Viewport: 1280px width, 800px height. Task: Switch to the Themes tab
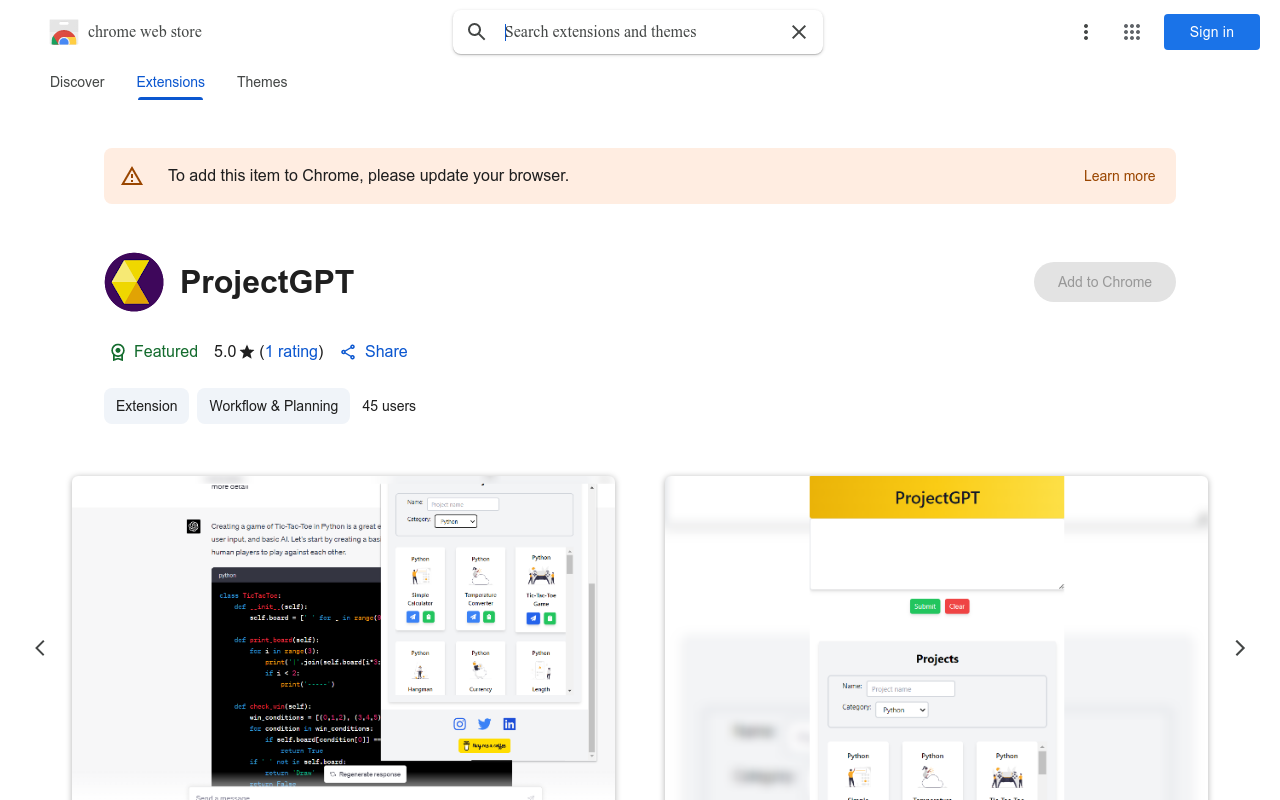[x=262, y=82]
